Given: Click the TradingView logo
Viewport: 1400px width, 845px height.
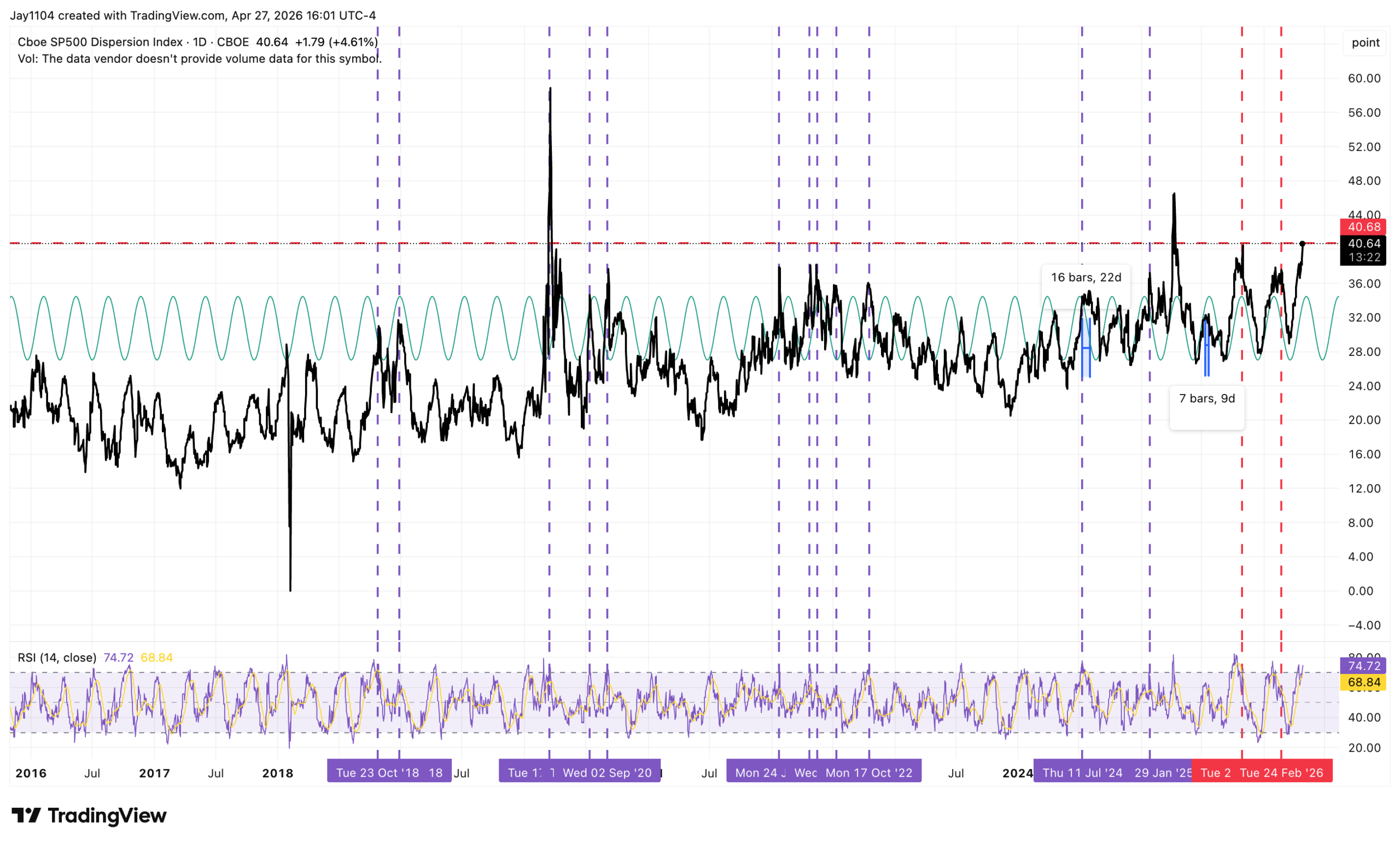Looking at the screenshot, I should (x=89, y=815).
